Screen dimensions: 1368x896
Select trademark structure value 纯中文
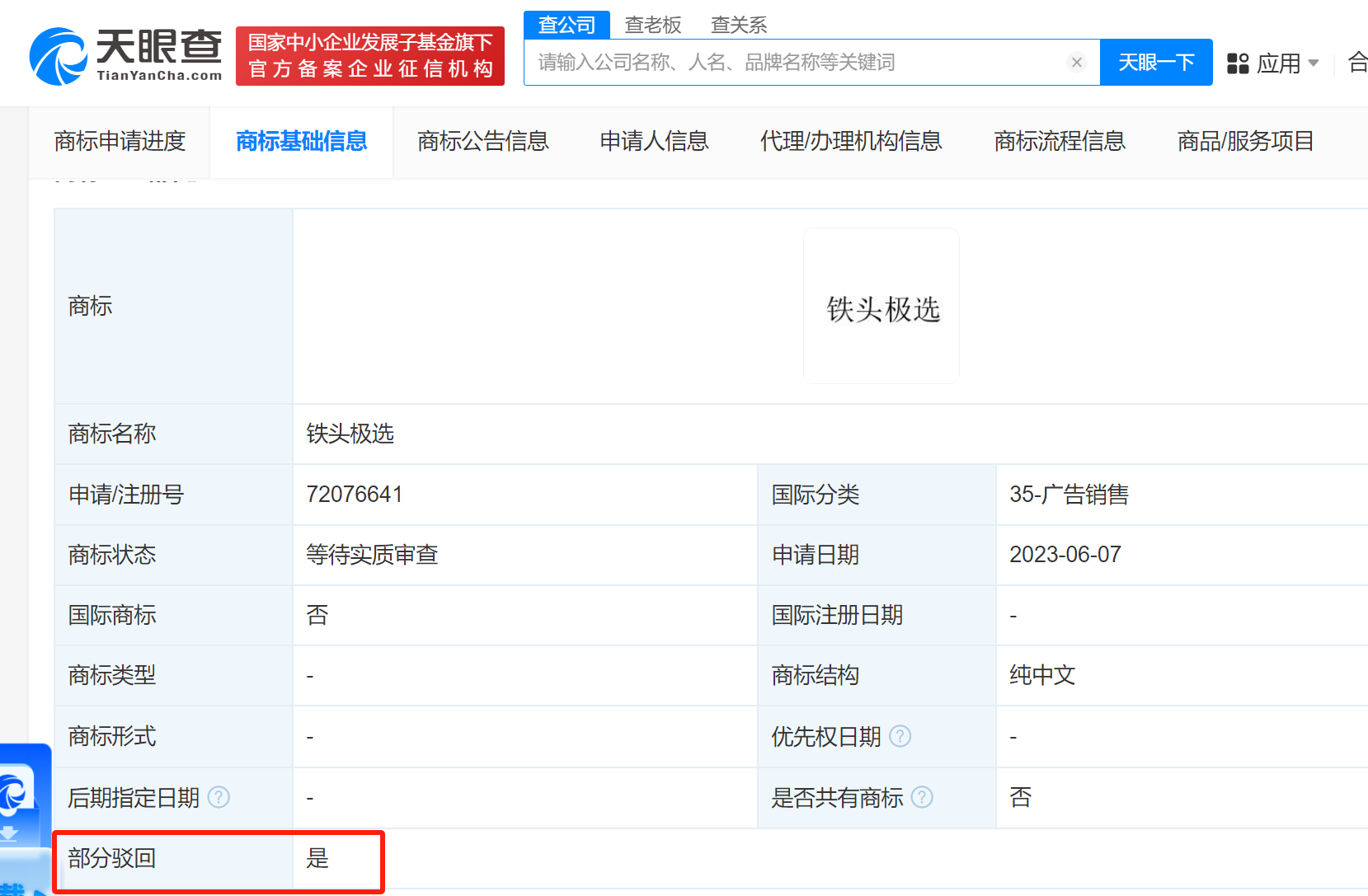tap(1042, 676)
